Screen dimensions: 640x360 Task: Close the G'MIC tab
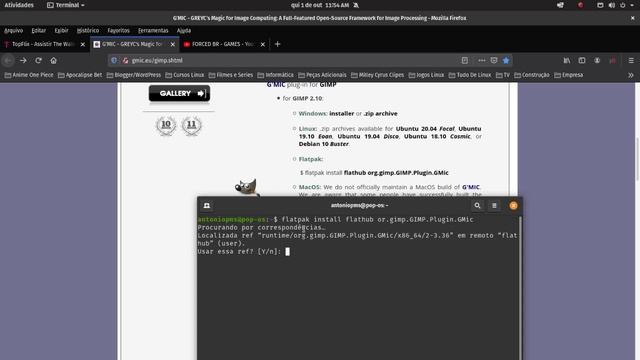click(173, 44)
